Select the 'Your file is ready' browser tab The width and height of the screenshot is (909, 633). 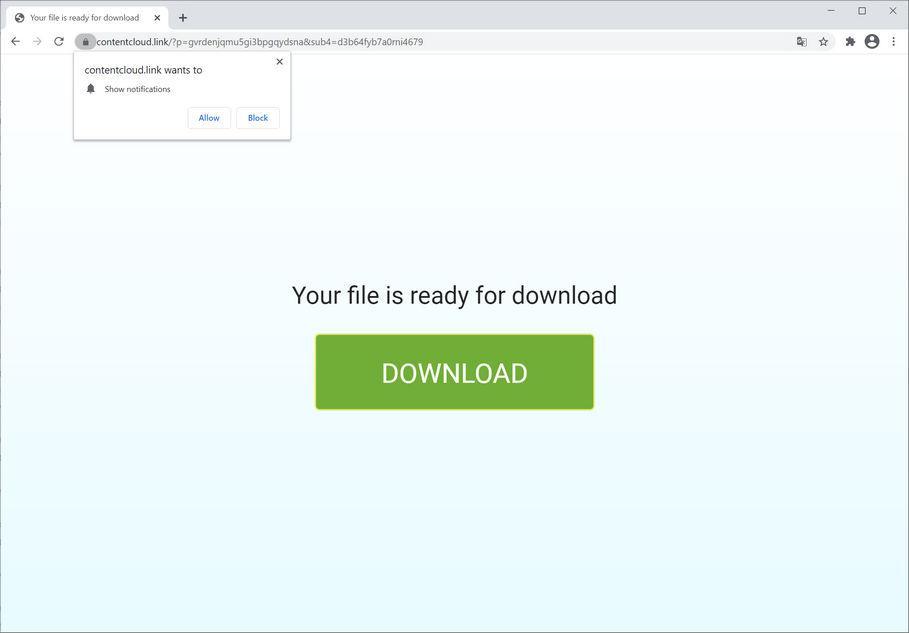[x=85, y=17]
